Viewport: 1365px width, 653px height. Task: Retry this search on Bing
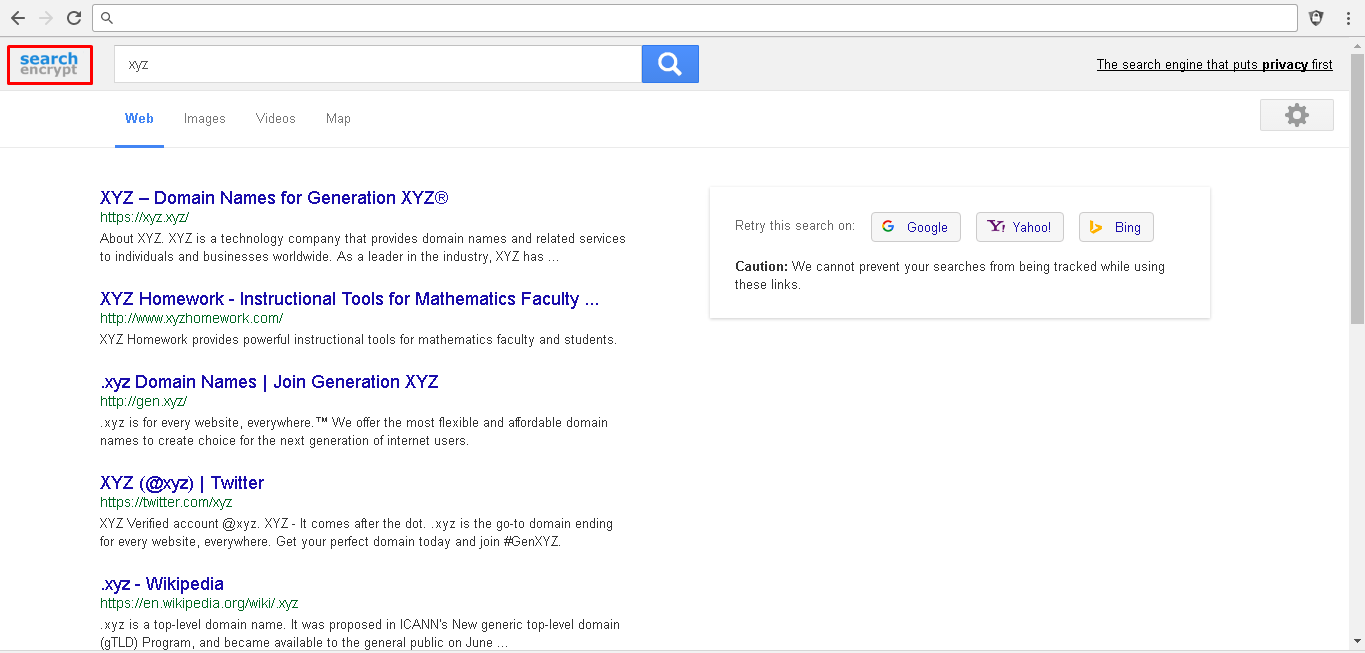tap(1116, 227)
